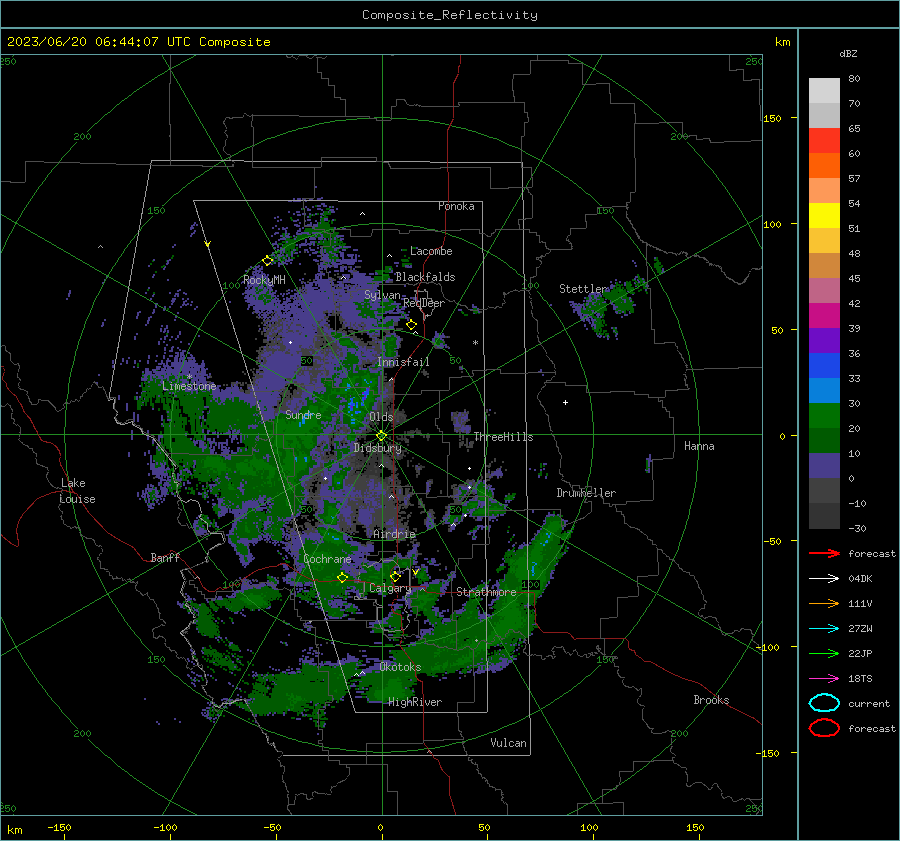Click the Drumheller label
This screenshot has width=900, height=841.
coord(586,493)
